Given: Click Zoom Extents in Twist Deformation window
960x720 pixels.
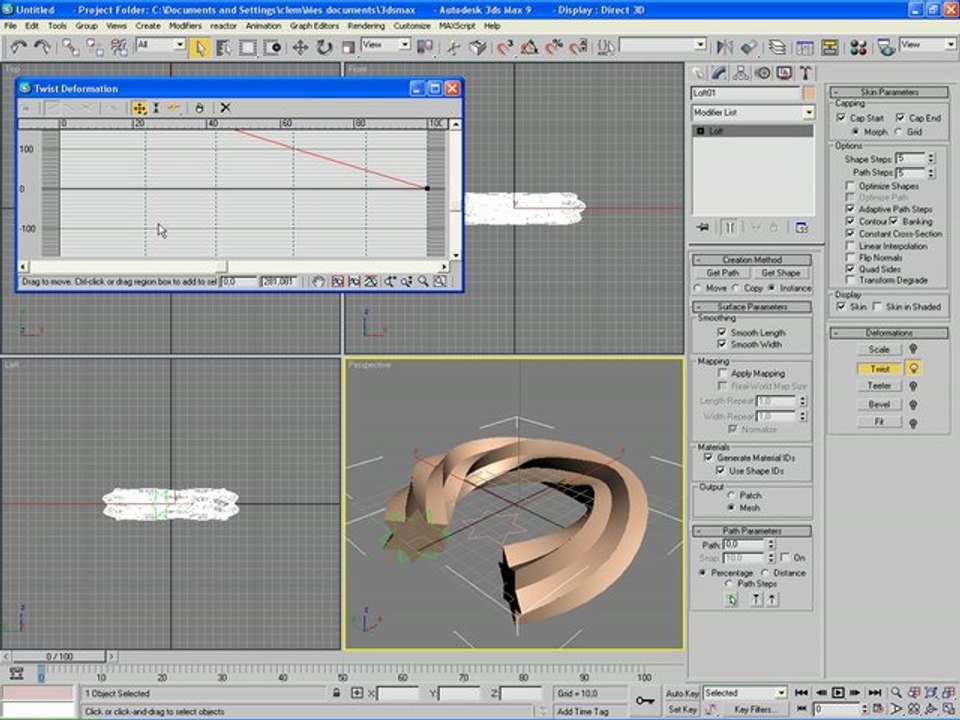Looking at the screenshot, I should pos(337,282).
